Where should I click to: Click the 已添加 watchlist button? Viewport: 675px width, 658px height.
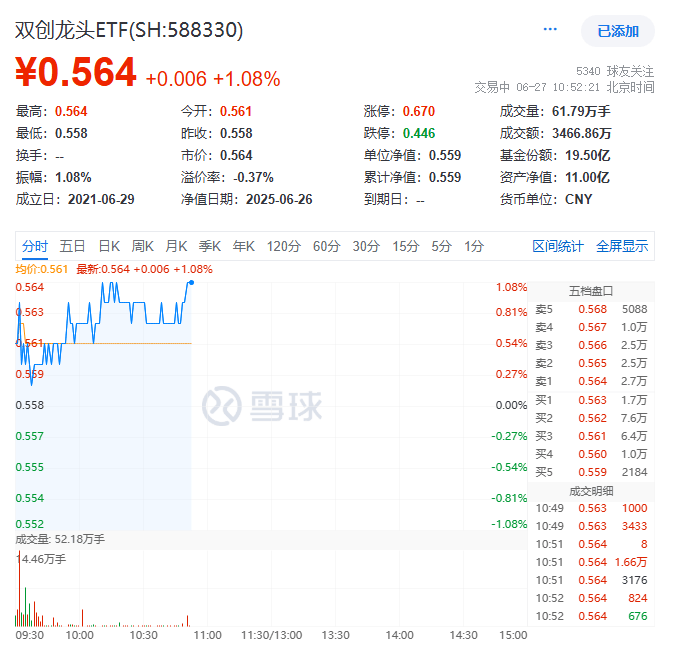(618, 31)
